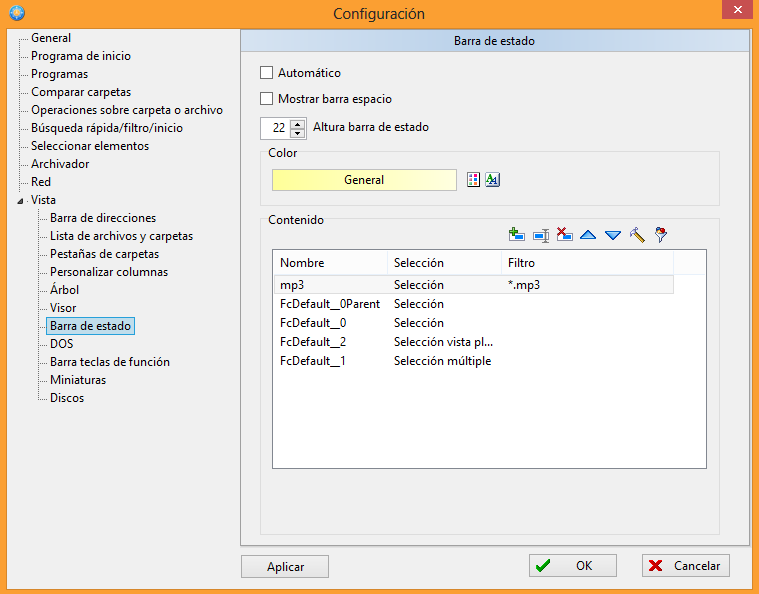Open Pestañas de carpetas settings
Viewport: 759px width, 594px height.
tap(105, 254)
